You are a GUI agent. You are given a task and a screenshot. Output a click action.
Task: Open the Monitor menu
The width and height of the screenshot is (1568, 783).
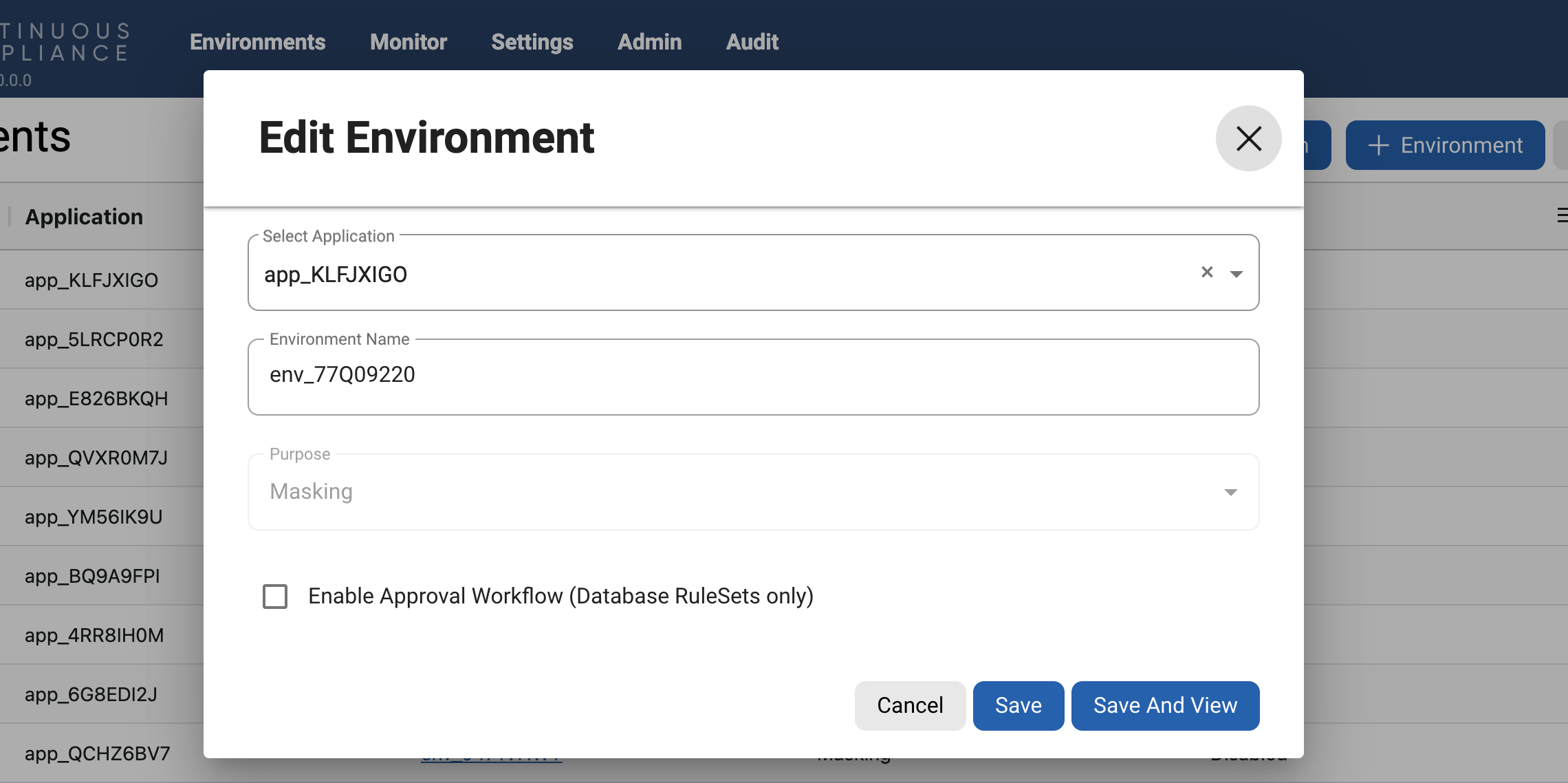pos(408,42)
